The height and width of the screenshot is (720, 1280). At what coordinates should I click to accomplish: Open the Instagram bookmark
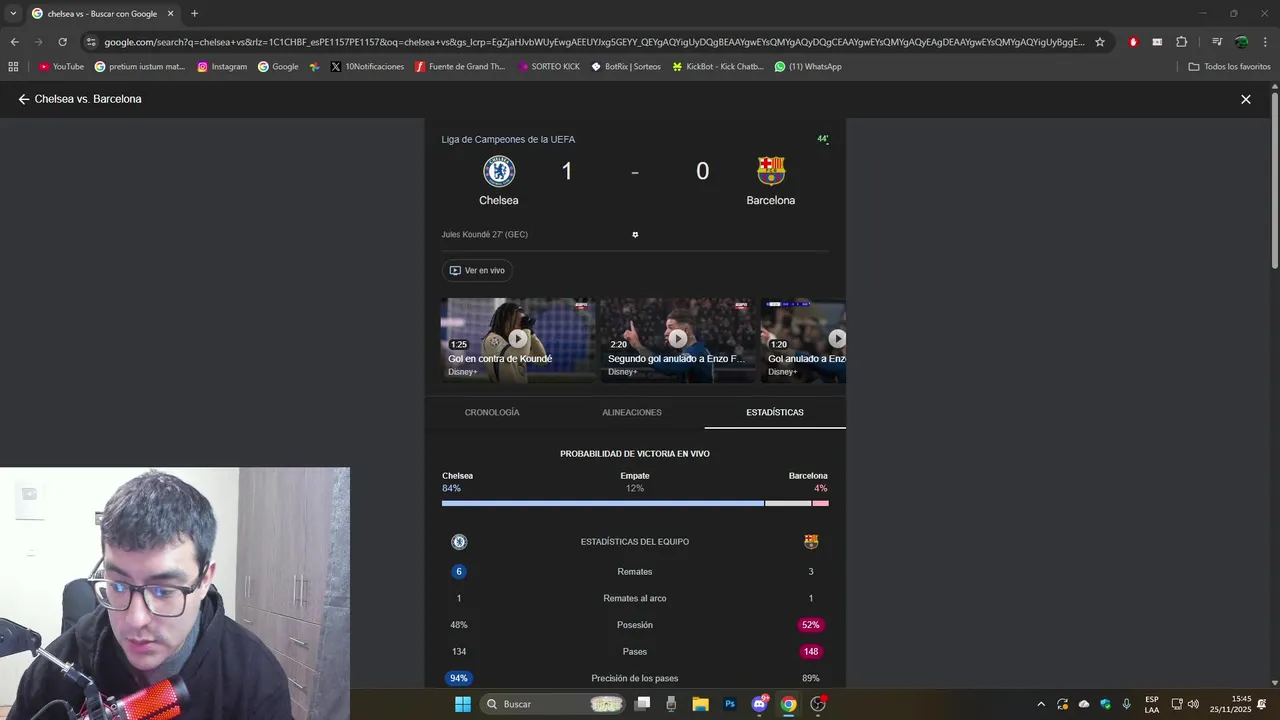(x=222, y=67)
